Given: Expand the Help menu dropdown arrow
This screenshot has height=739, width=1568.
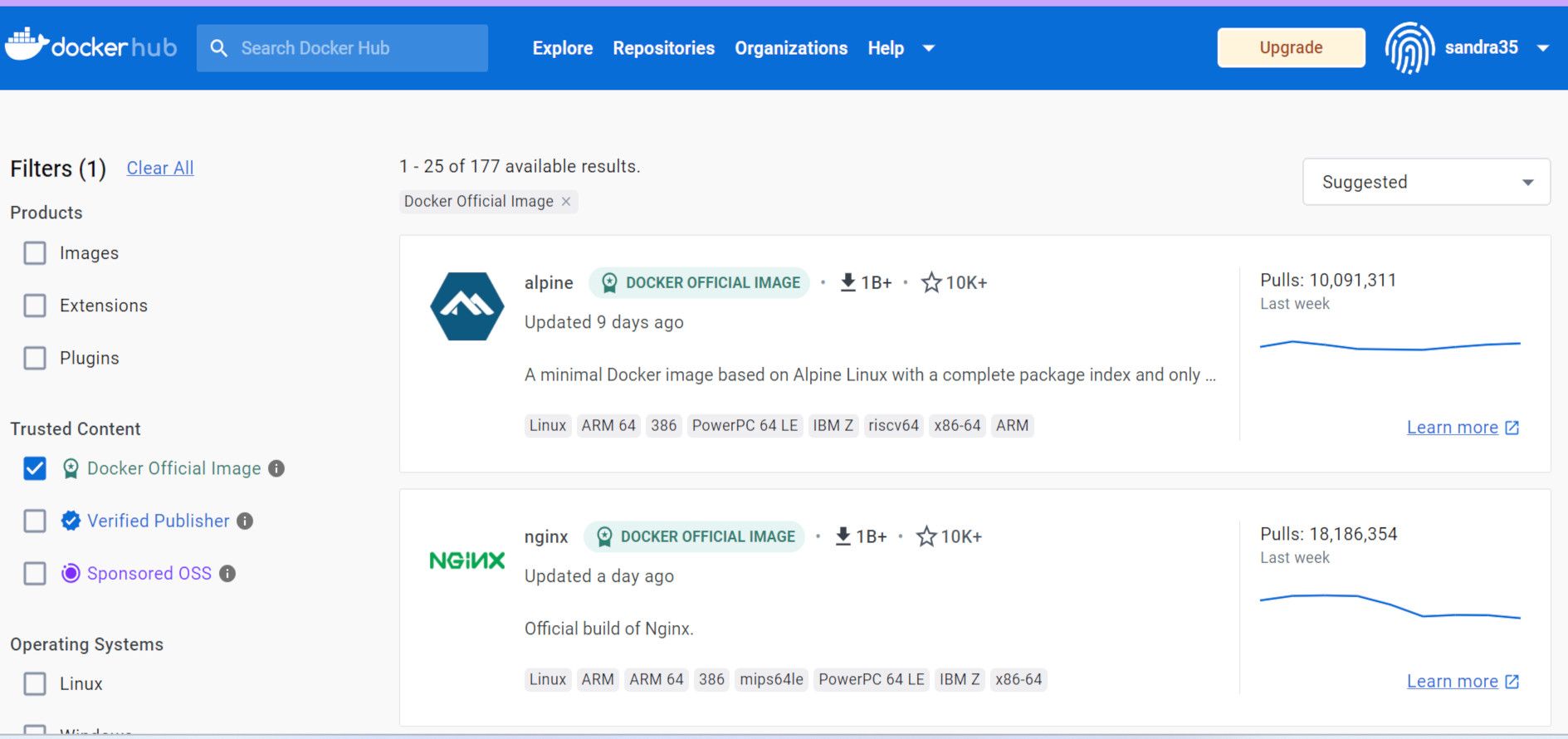Looking at the screenshot, I should tap(929, 48).
